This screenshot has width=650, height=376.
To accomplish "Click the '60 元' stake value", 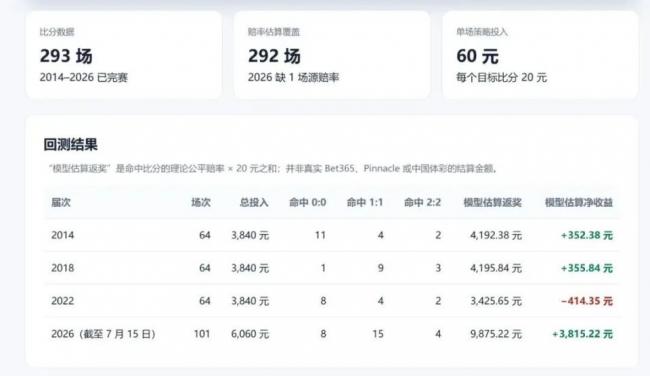I will click(x=477, y=56).
